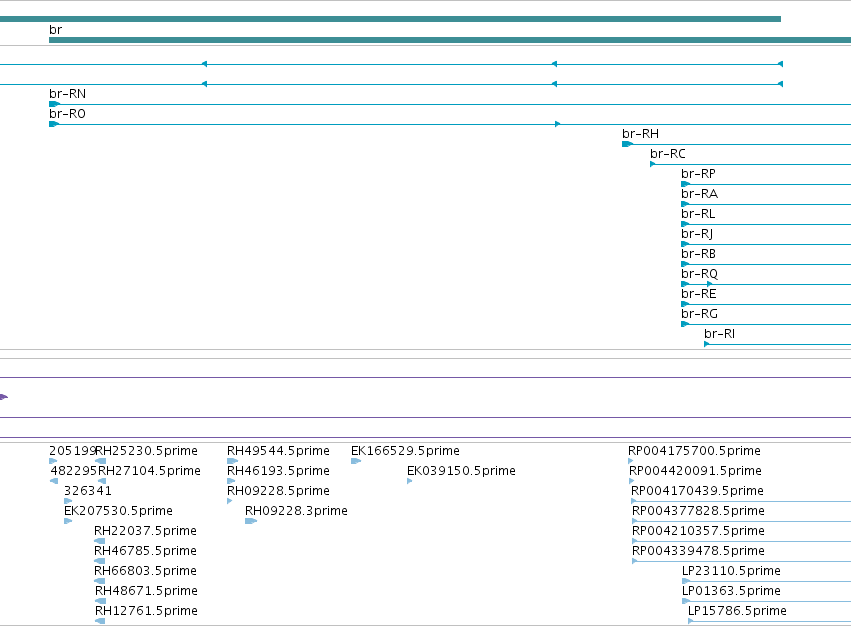The image size is (851, 626).
Task: Choose RP004339478.5prime EST label
Action: coord(698,551)
